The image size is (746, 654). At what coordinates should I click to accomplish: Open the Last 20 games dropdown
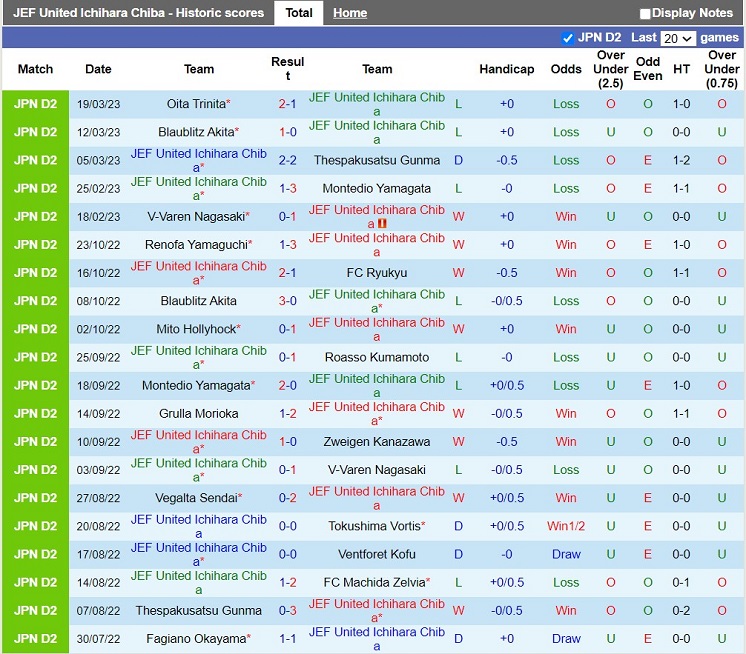point(678,39)
